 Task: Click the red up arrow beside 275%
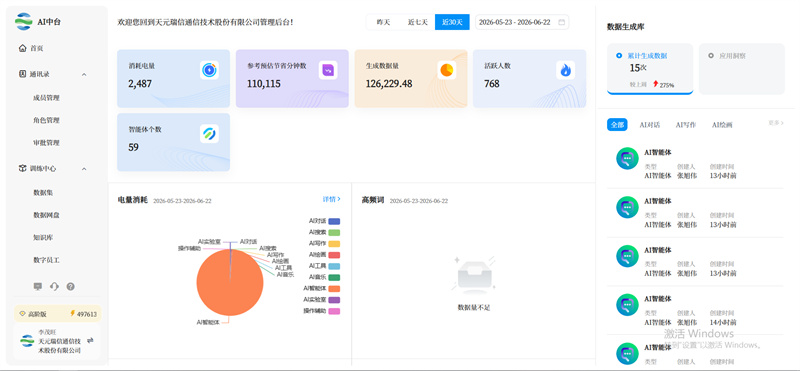[x=656, y=84]
